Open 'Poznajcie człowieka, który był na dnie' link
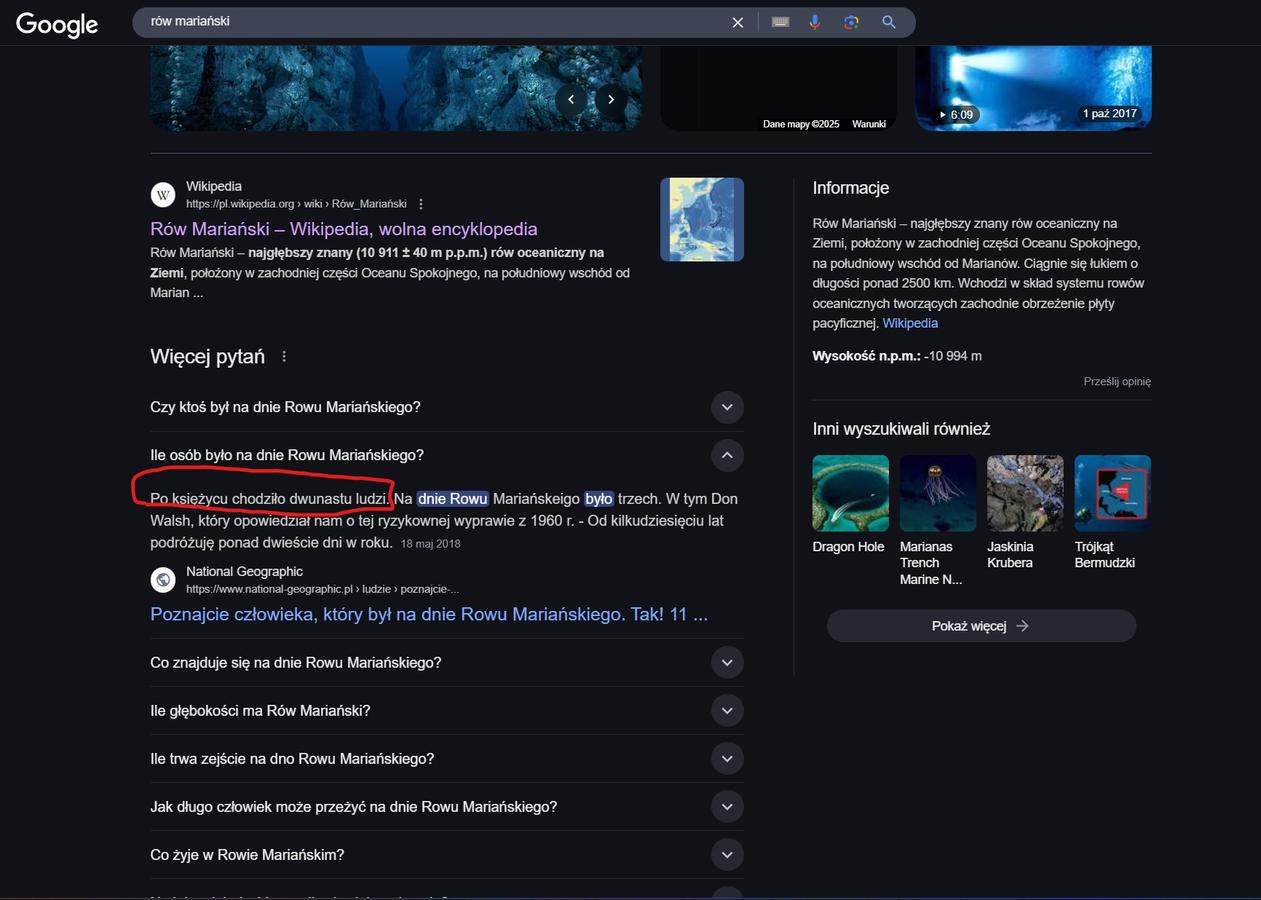The width and height of the screenshot is (1261, 900). 429,614
